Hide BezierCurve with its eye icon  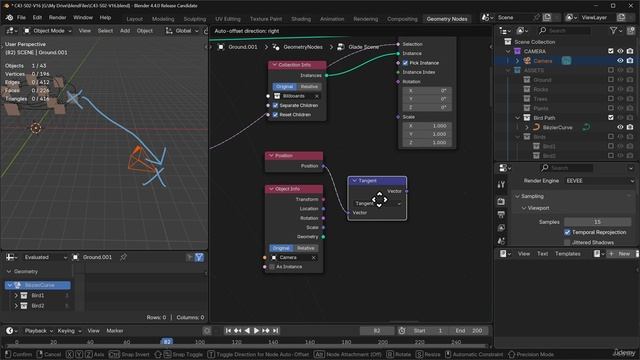click(620, 127)
